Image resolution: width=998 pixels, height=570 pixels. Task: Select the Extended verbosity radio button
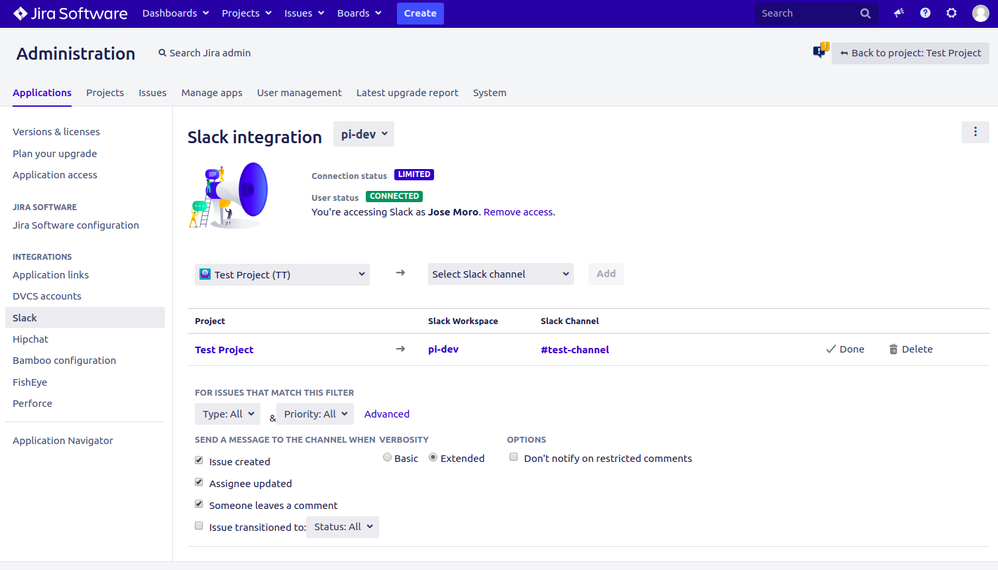coord(433,457)
